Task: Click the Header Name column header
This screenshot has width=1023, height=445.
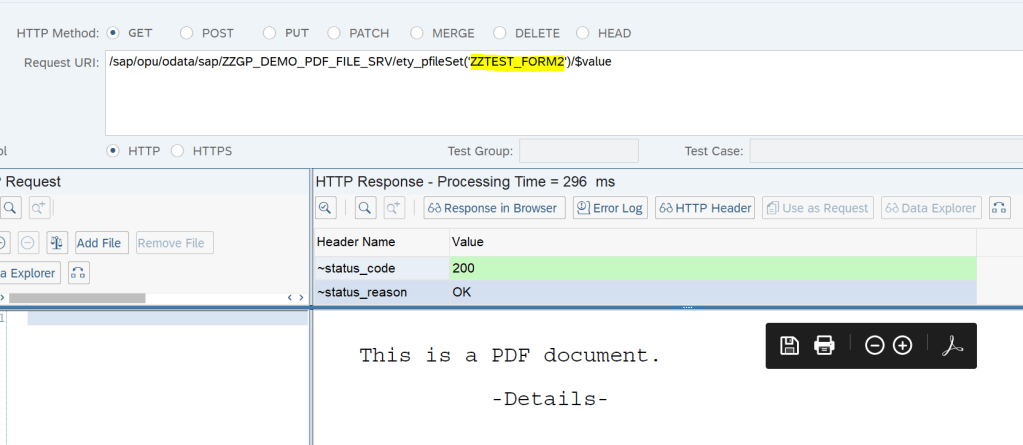Action: pos(381,242)
